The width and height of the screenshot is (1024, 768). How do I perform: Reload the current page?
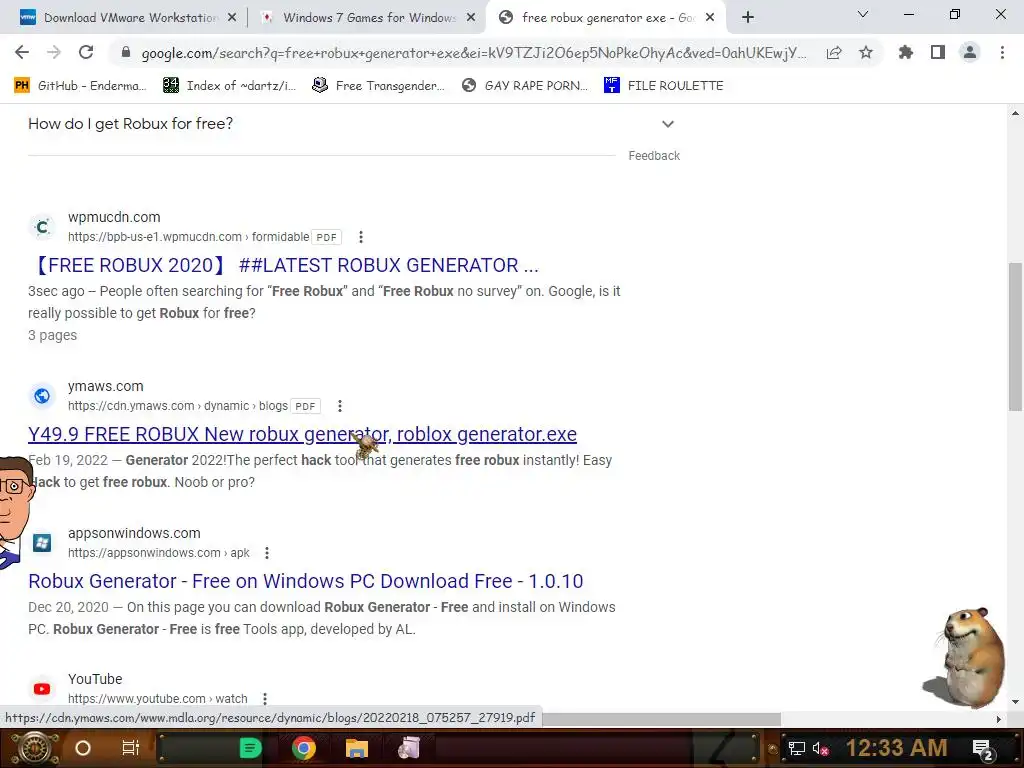pos(86,52)
